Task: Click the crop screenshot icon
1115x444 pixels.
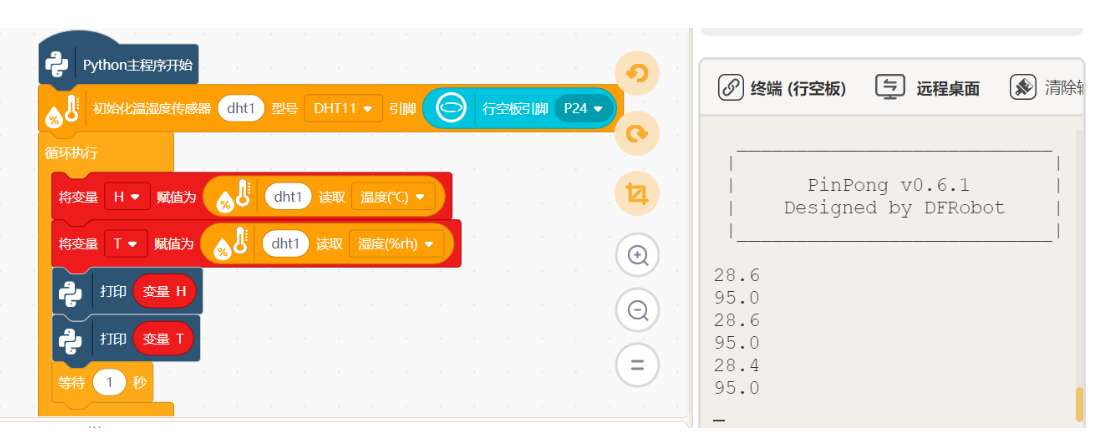Action: click(636, 194)
